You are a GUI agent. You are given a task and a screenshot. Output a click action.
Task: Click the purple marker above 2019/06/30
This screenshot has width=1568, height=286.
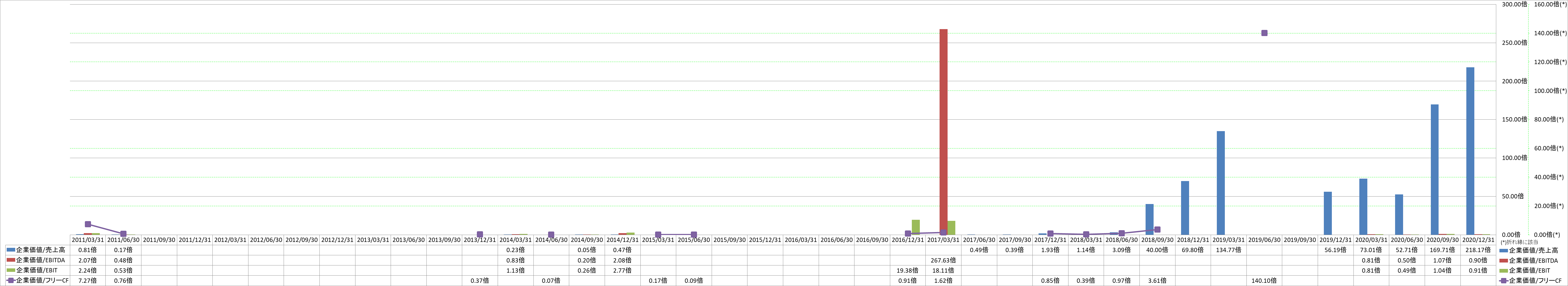(x=1264, y=33)
